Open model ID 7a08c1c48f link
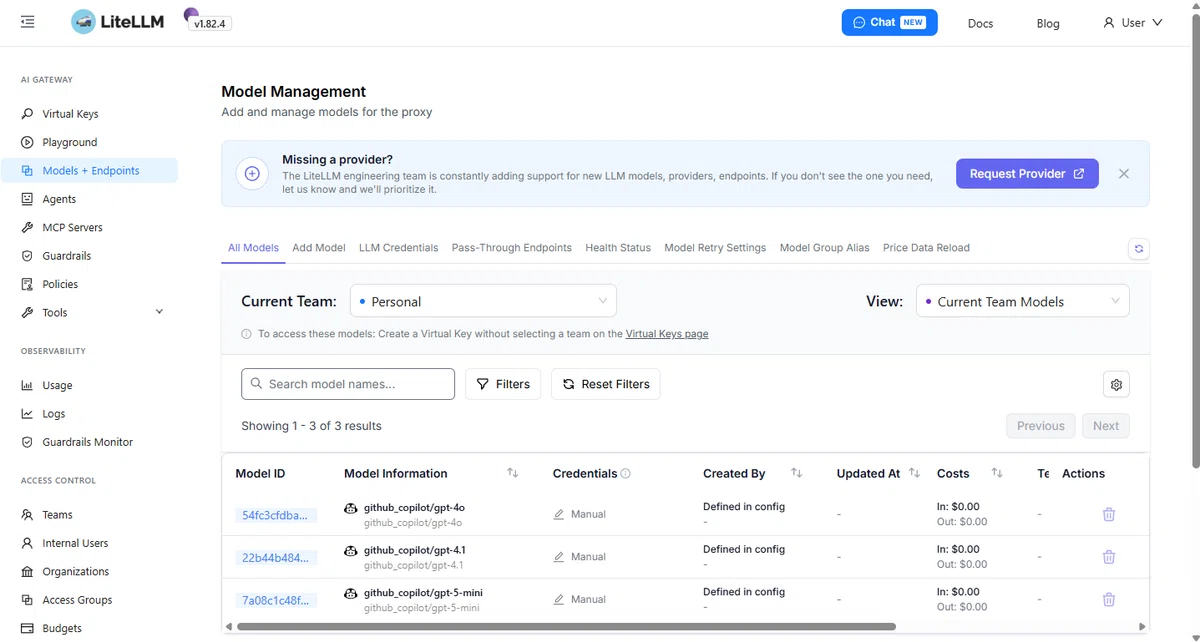 (277, 600)
